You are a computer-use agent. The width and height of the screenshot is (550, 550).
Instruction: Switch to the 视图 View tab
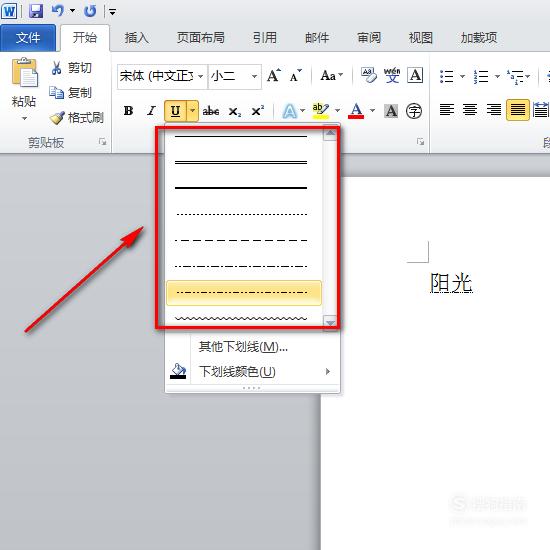421,38
